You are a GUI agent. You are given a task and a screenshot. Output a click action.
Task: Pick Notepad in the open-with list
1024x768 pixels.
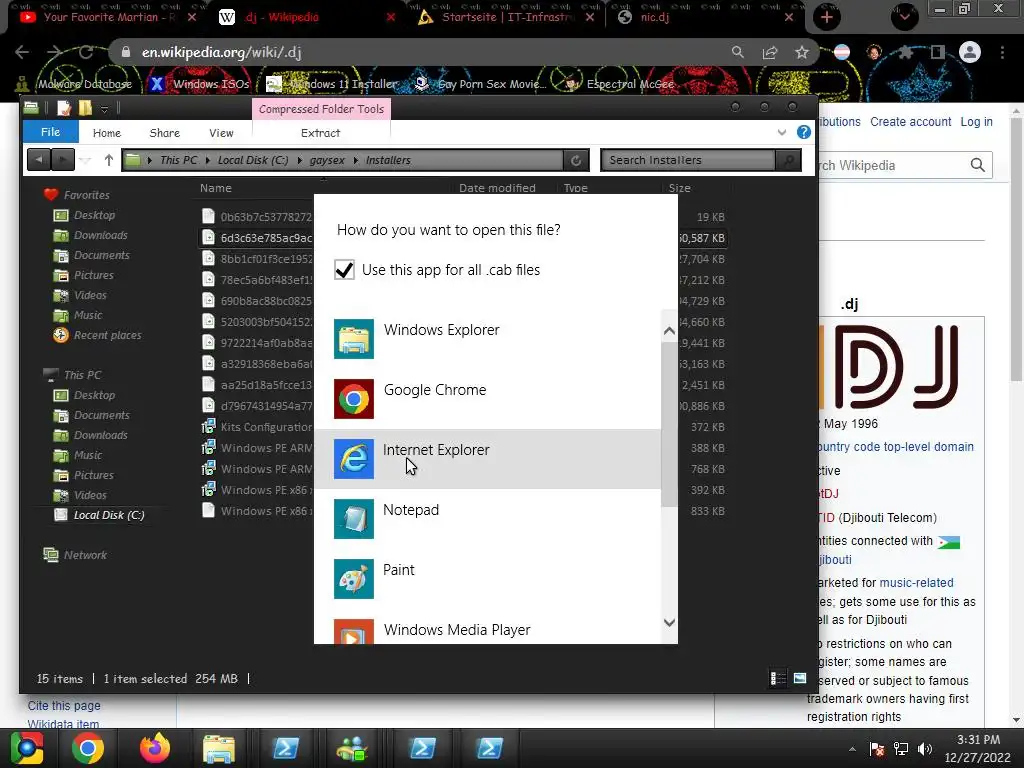pyautogui.click(x=487, y=519)
